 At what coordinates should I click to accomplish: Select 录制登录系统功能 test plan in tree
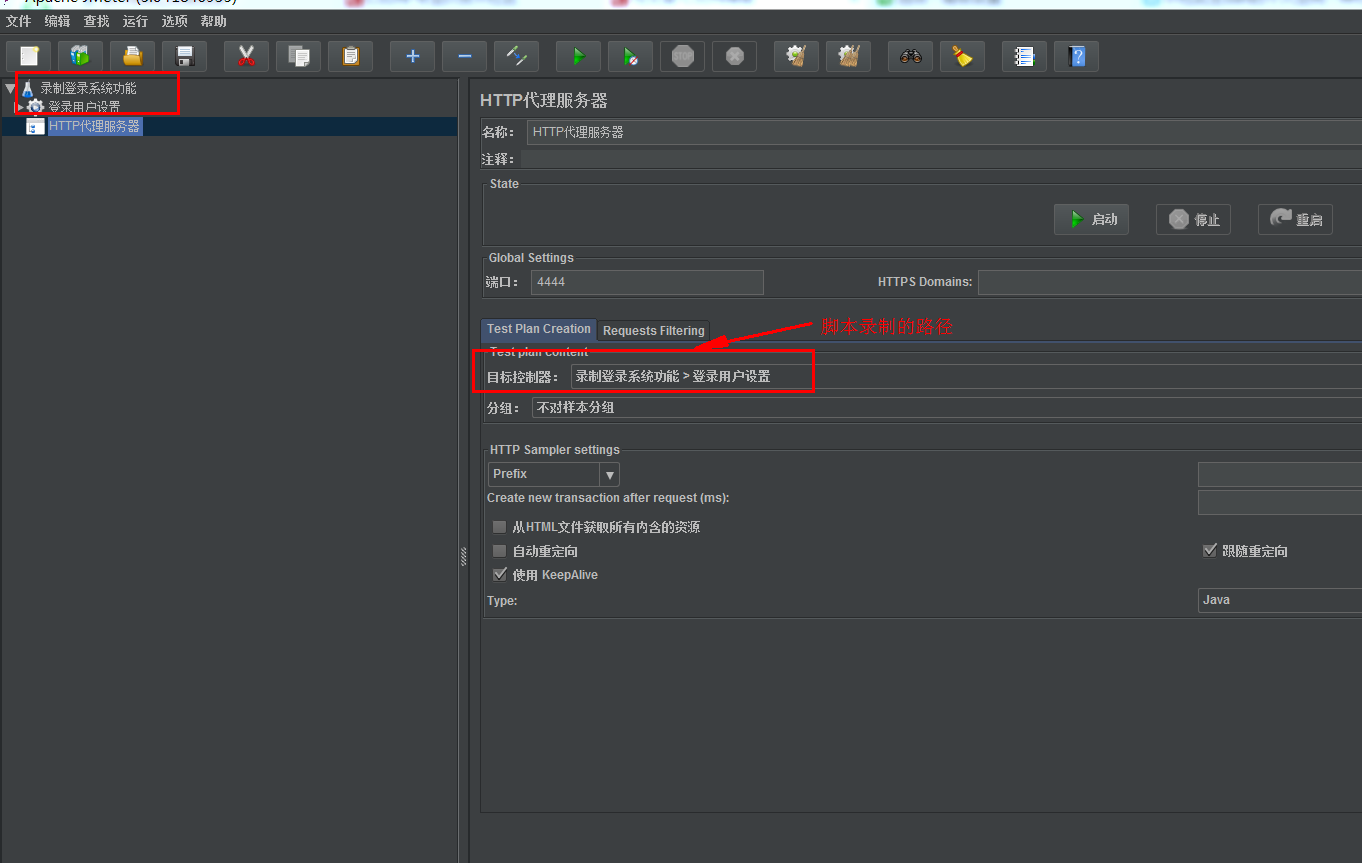click(x=88, y=88)
